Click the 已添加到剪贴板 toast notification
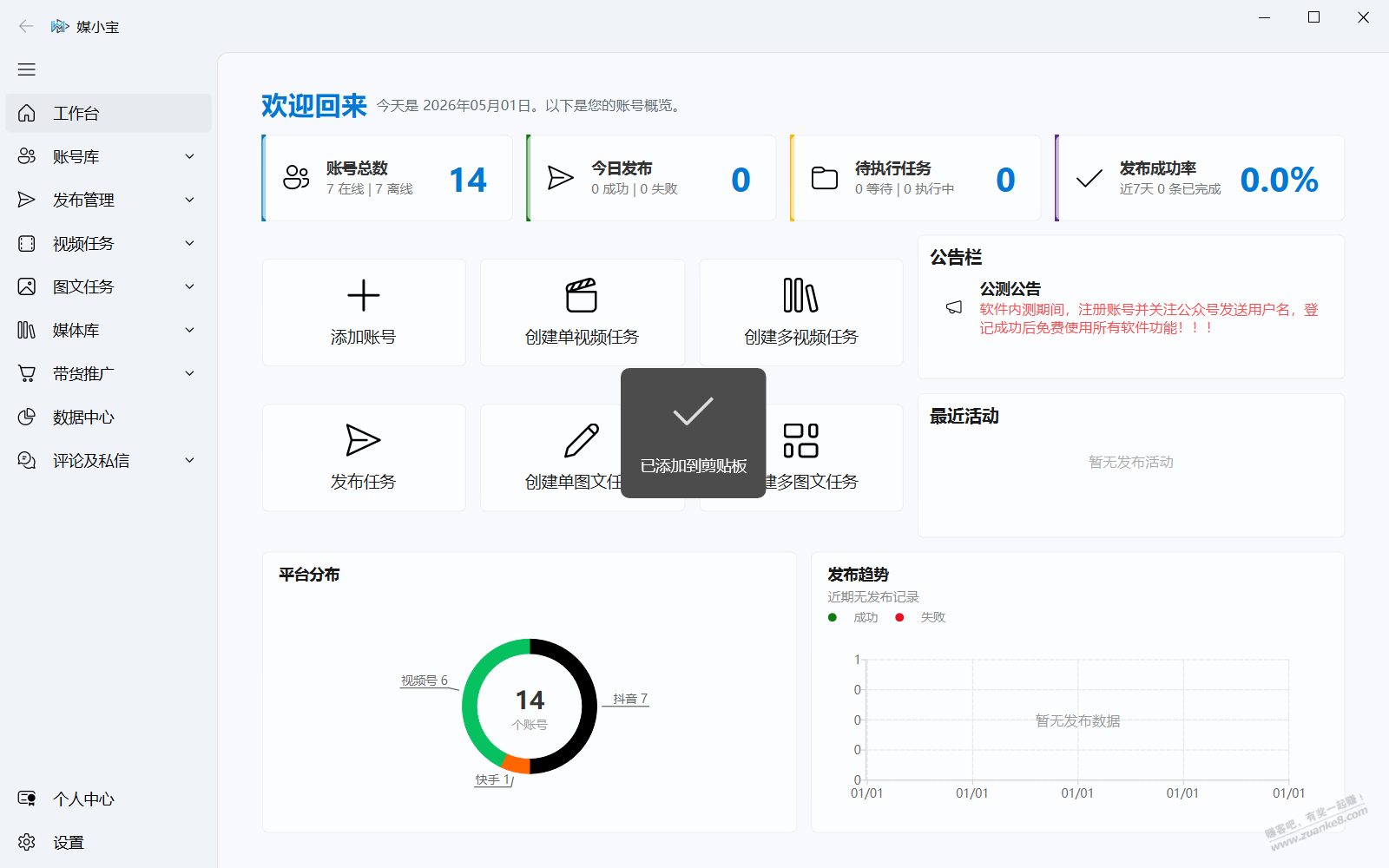The width and height of the screenshot is (1389, 868). [x=694, y=433]
